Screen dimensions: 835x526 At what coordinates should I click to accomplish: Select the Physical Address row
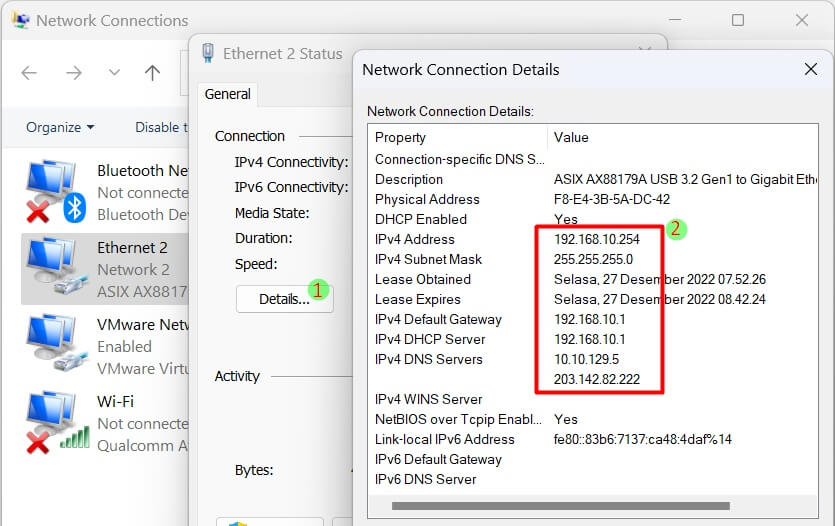[x=427, y=199]
